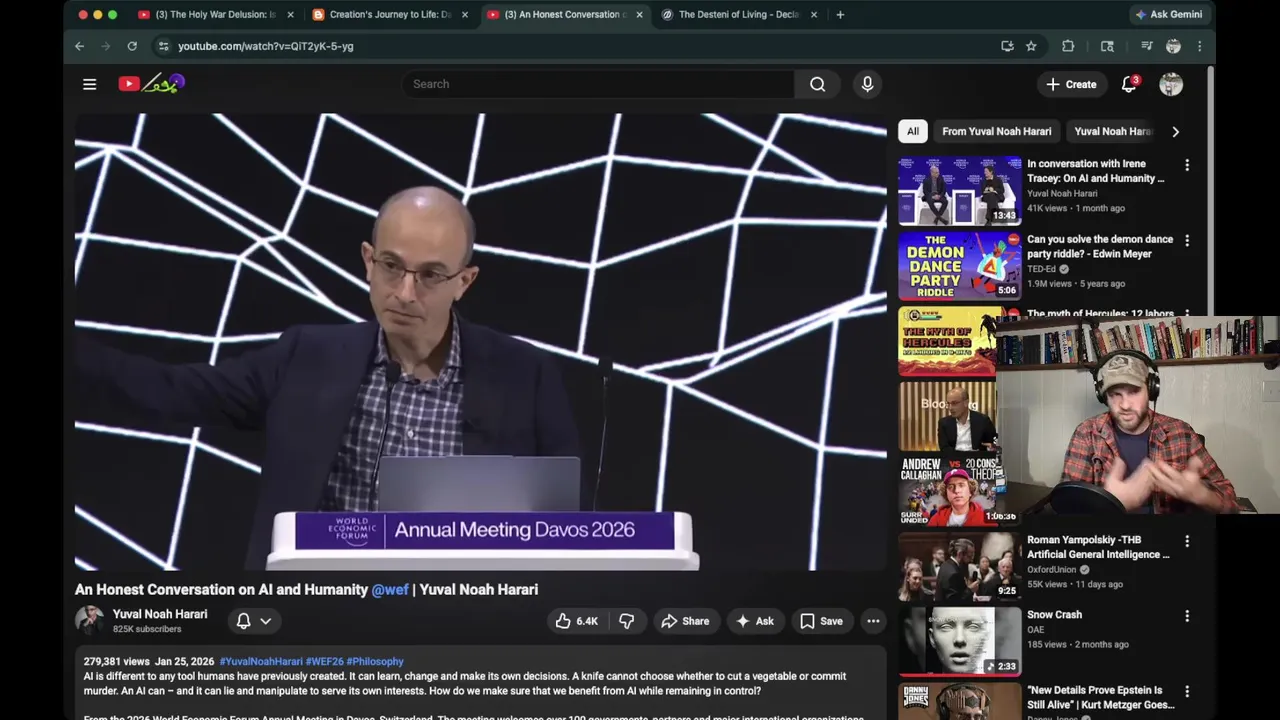The height and width of the screenshot is (720, 1280).
Task: Select the All filter chip
Action: (913, 131)
